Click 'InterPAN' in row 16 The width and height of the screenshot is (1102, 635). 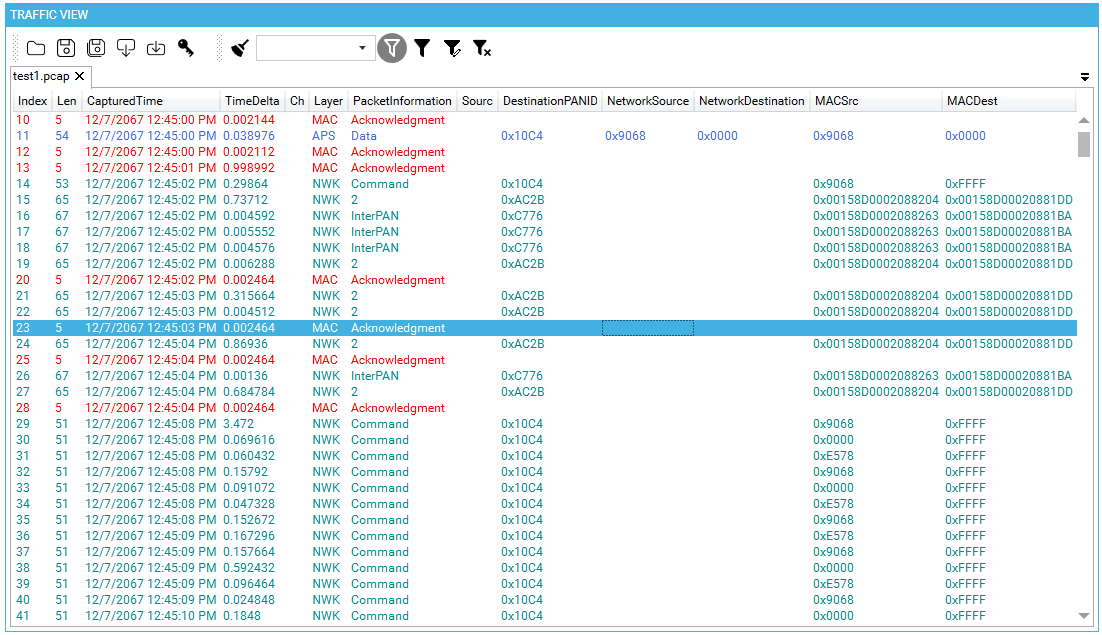click(375, 216)
